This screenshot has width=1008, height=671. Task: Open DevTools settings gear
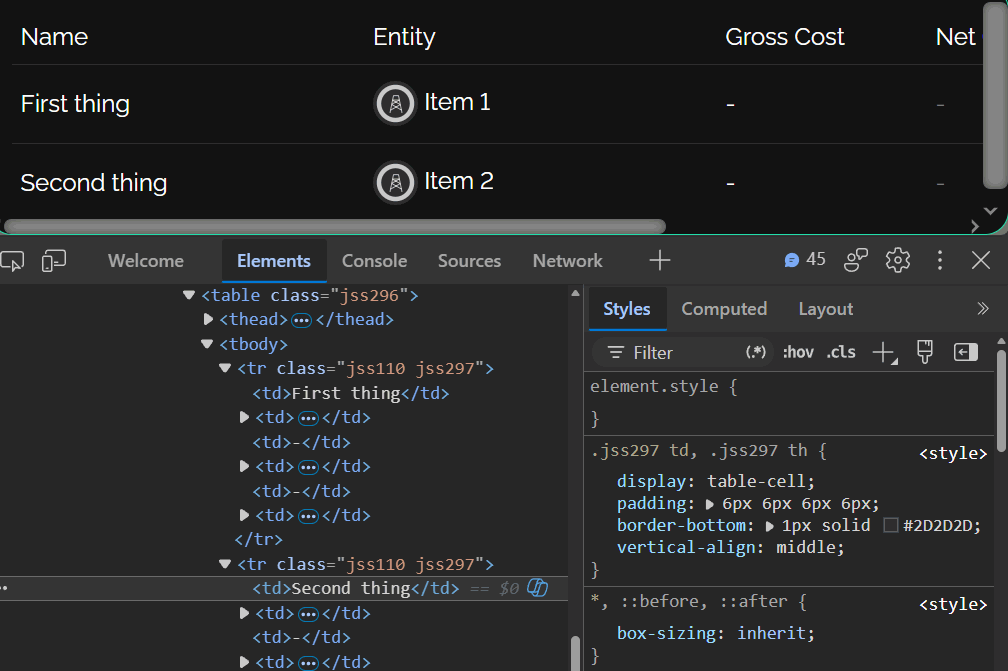click(897, 260)
